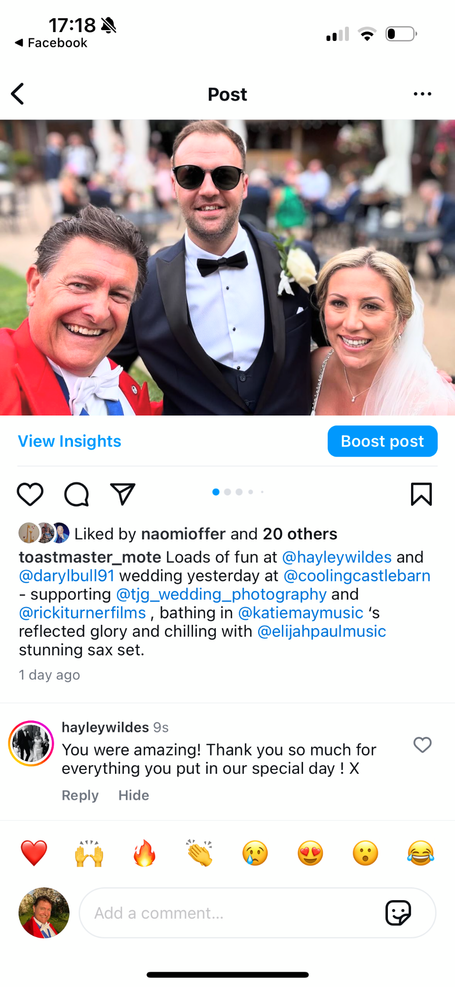
Task: Hide the hayleywildes comment
Action: point(133,795)
